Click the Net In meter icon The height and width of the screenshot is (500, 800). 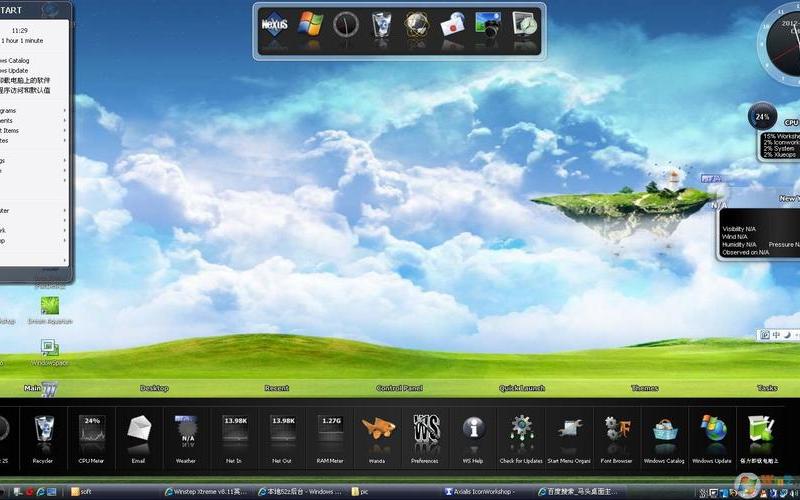pos(235,428)
